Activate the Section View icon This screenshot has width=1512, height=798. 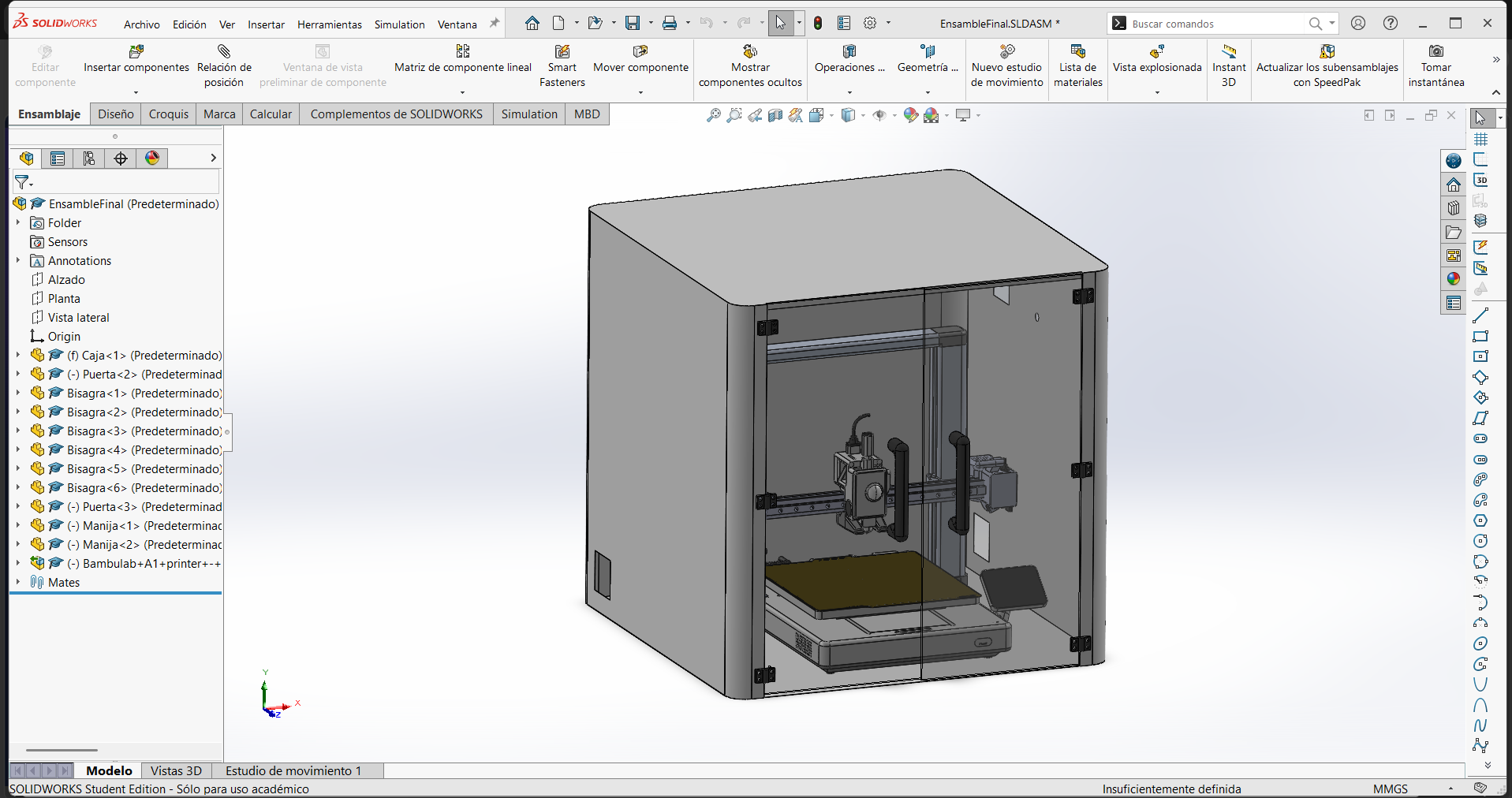775,115
